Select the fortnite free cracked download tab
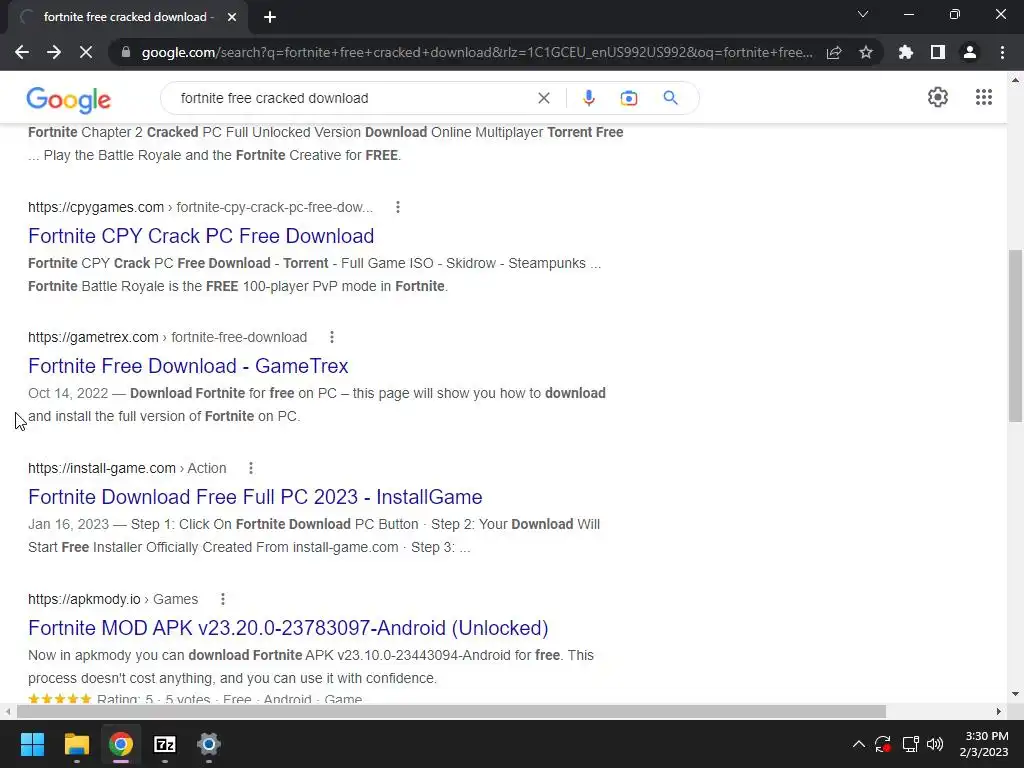 click(x=129, y=17)
